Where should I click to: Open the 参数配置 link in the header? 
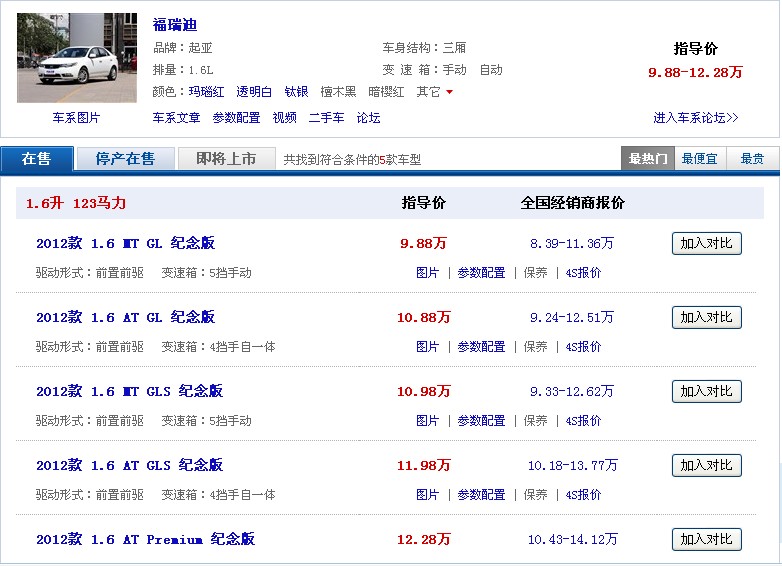[236, 118]
